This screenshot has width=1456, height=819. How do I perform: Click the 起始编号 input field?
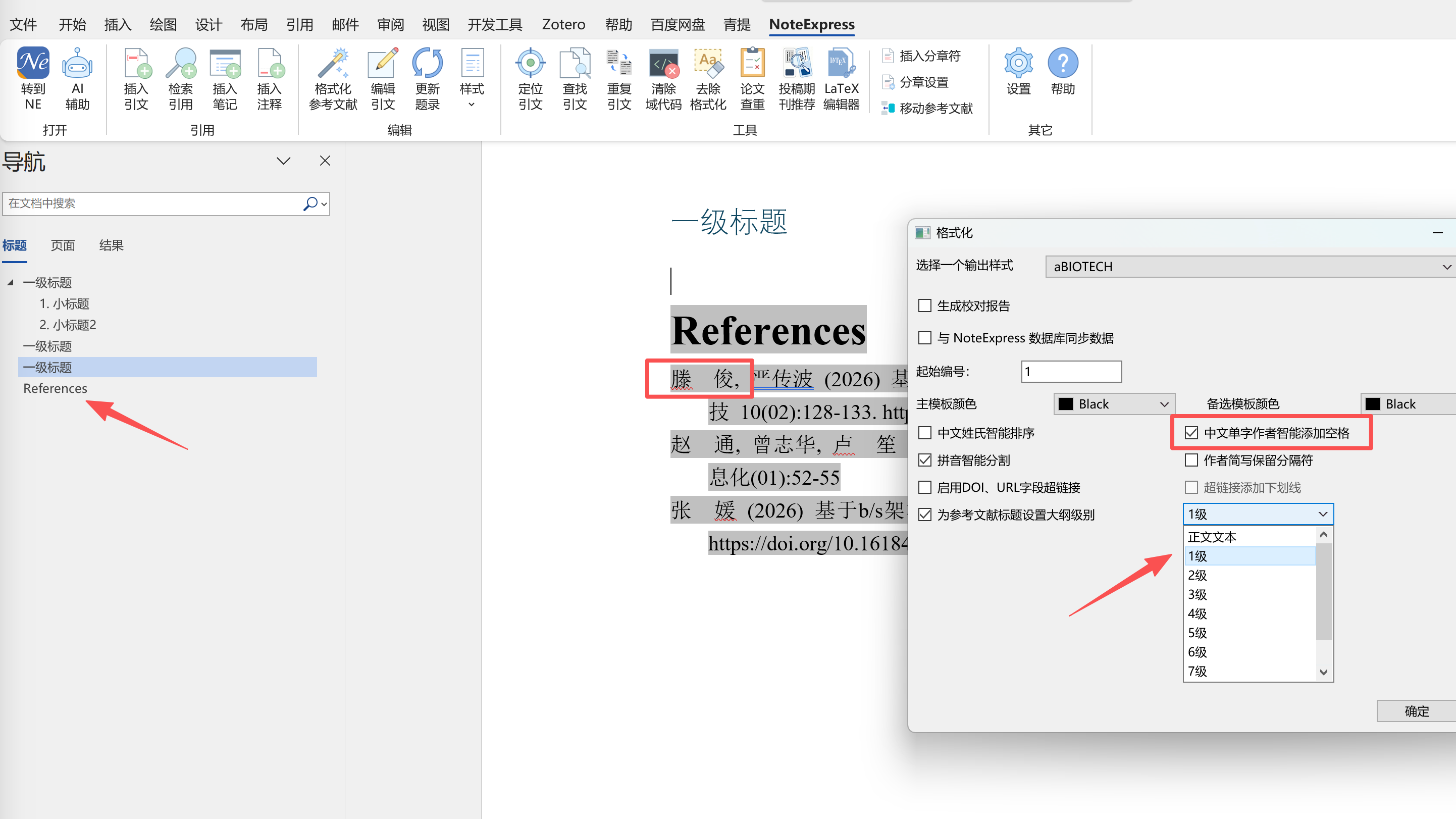(x=1071, y=372)
